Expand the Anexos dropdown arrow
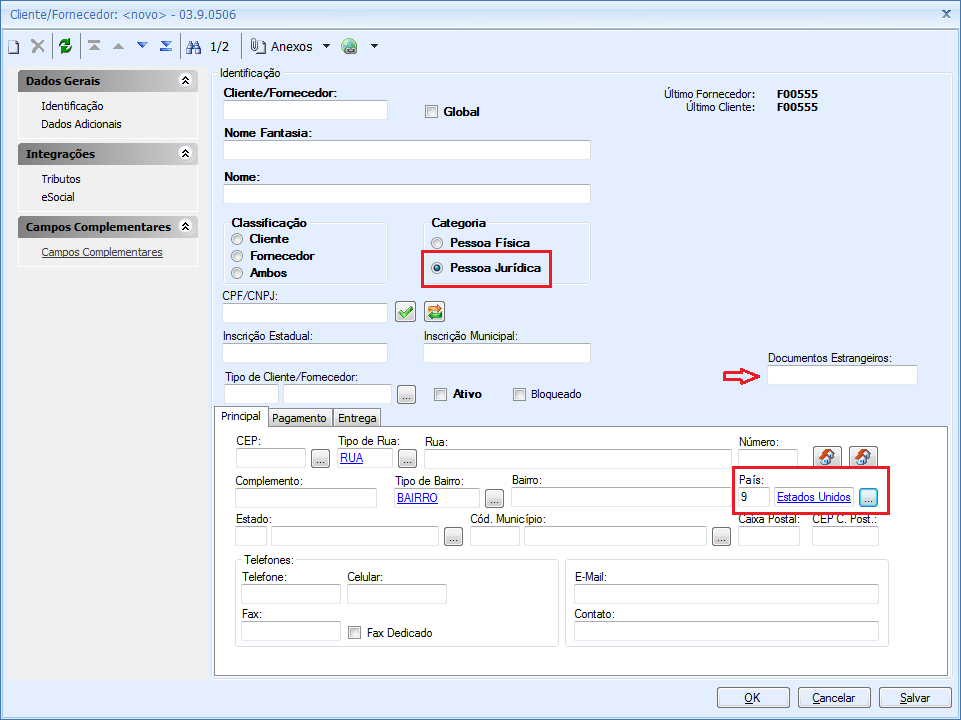Screen dimensions: 961x720 tap(326, 46)
